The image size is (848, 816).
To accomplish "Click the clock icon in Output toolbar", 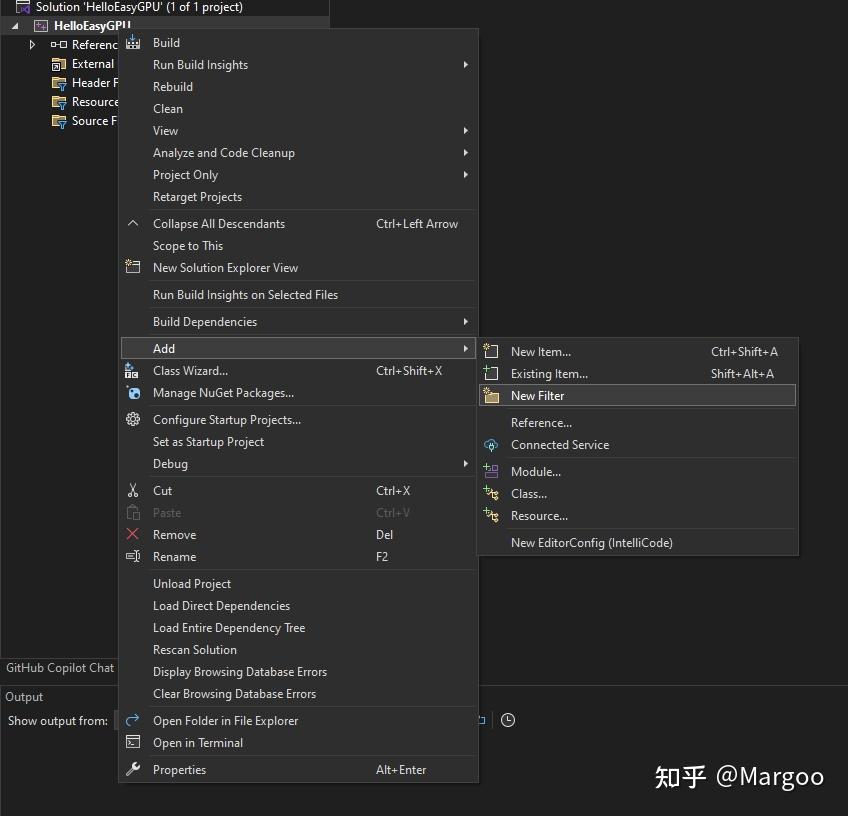I will [x=508, y=720].
